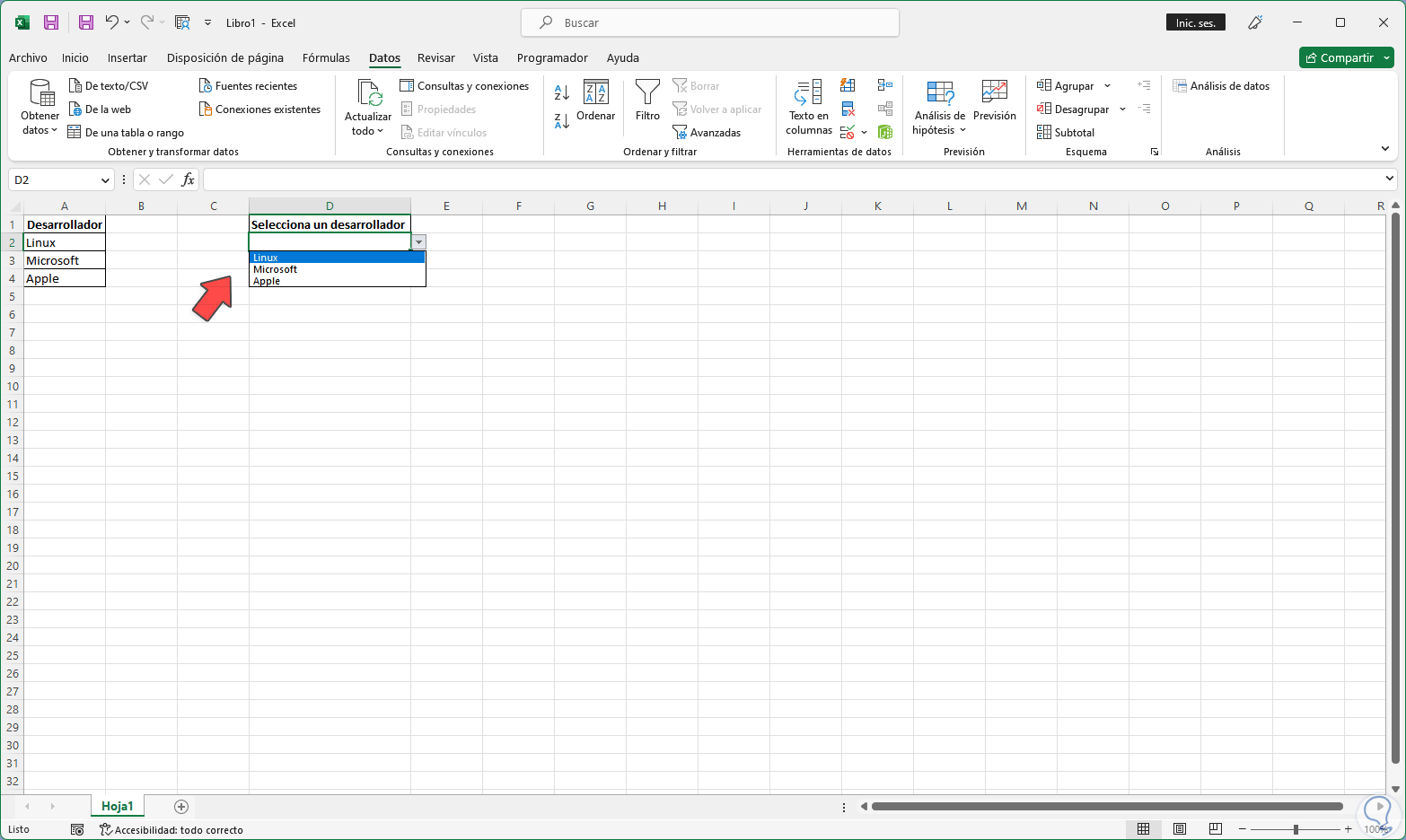This screenshot has height=840, width=1406.
Task: Open Fuentes recientes
Action: (248, 86)
